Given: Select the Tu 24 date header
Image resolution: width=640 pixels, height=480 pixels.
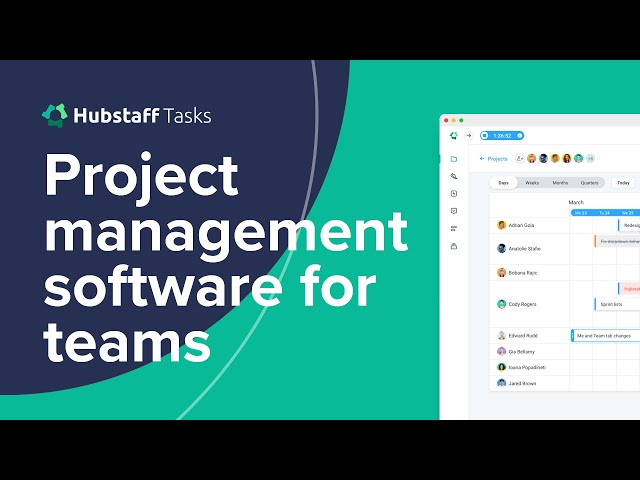Looking at the screenshot, I should tap(604, 213).
